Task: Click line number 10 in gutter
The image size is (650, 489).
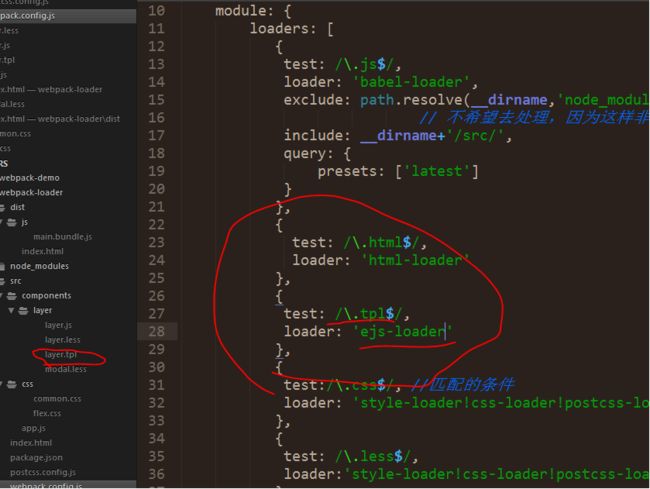Action: tap(156, 11)
